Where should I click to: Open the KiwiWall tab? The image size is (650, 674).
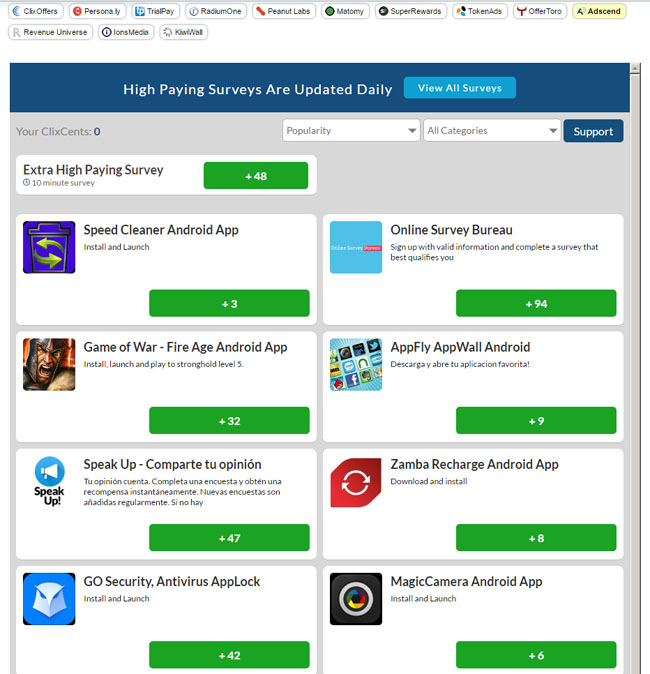point(184,32)
